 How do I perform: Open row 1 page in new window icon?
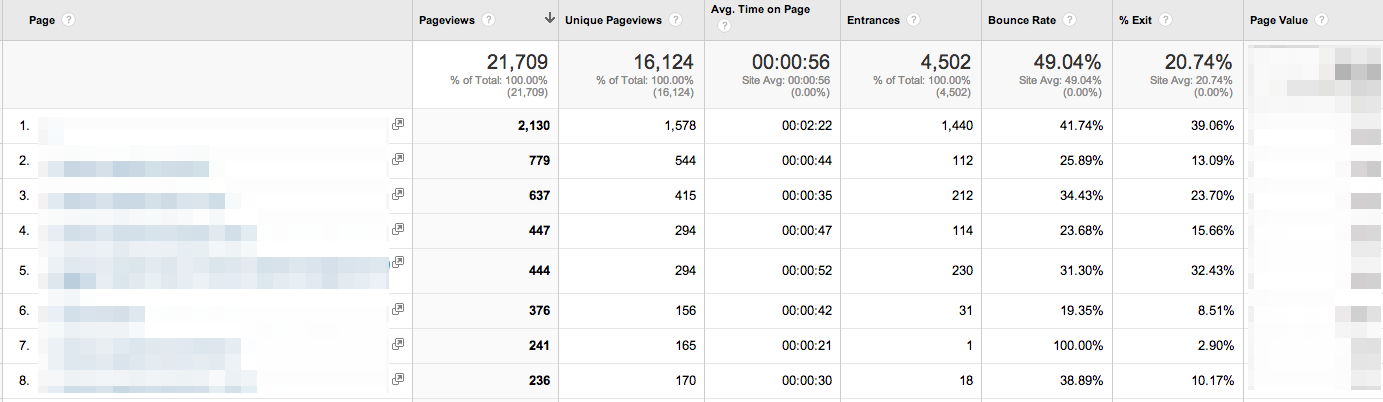pos(397,124)
